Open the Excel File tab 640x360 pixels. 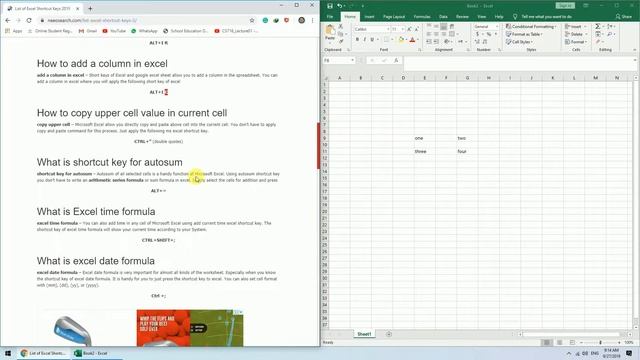click(330, 17)
